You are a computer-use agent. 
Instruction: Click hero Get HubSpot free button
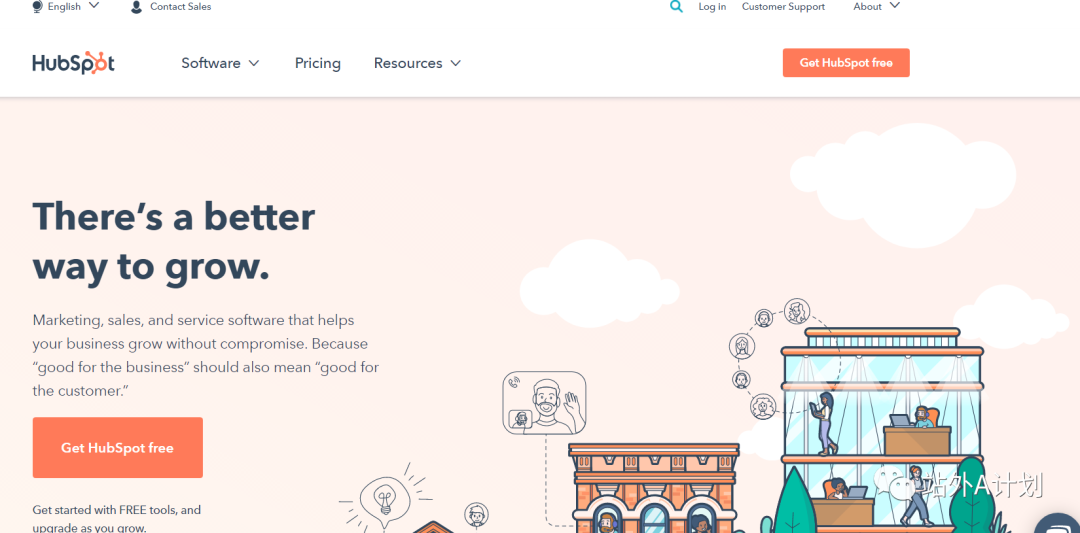118,448
